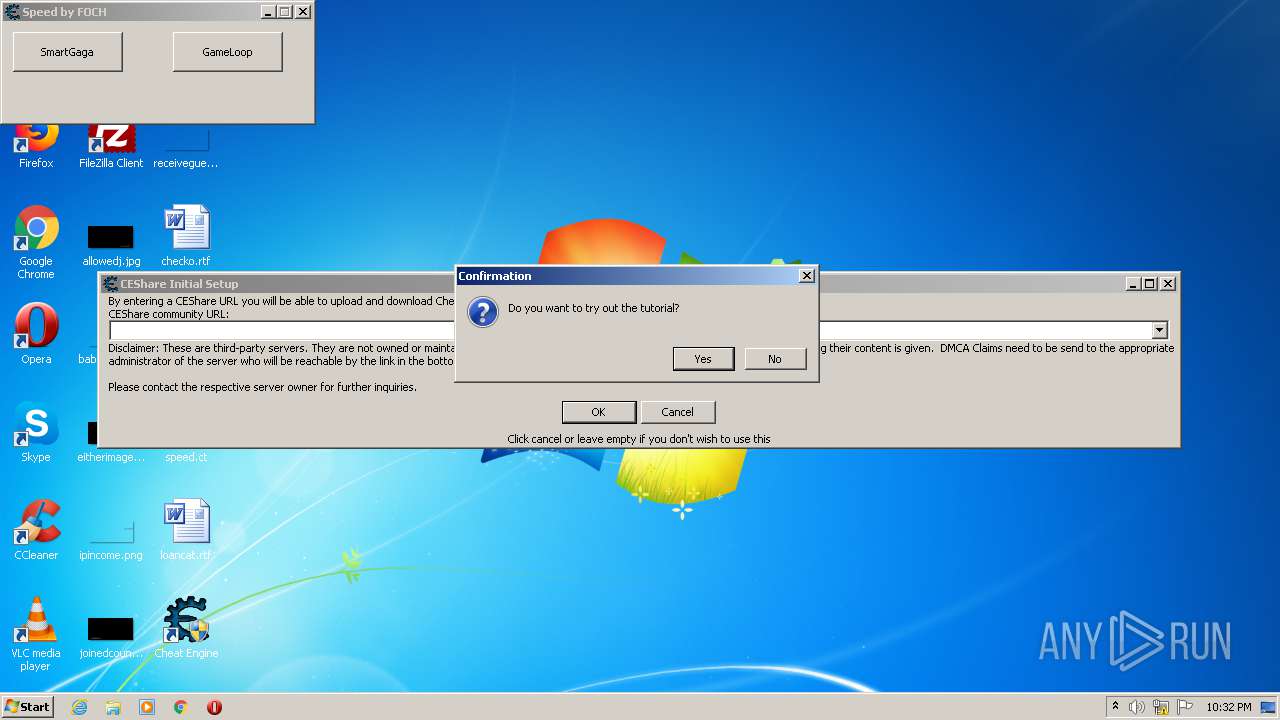Select the joinedcoun... file icon
This screenshot has height=720, width=1280.
(x=111, y=636)
